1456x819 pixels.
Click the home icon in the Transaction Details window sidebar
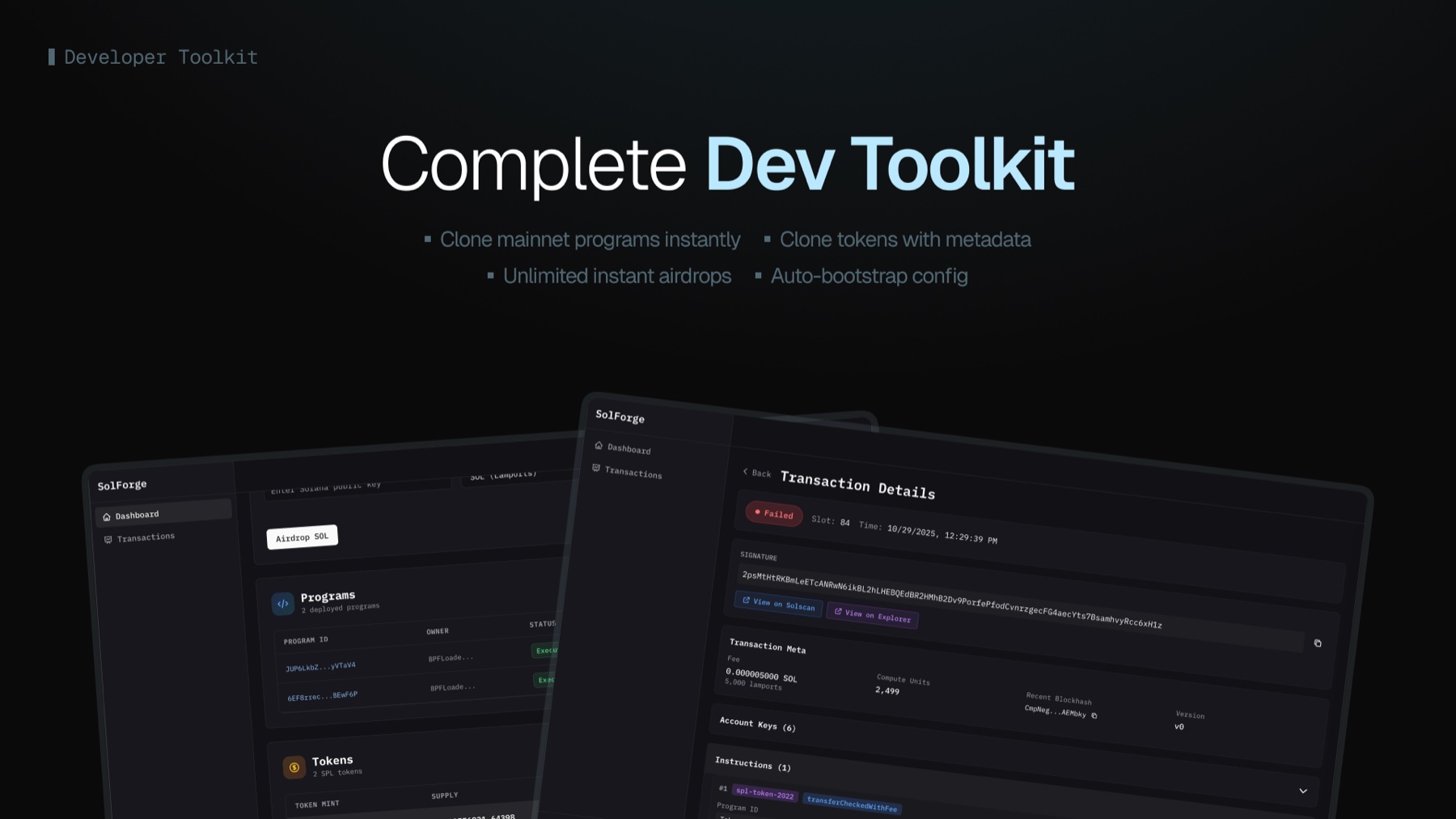599,446
